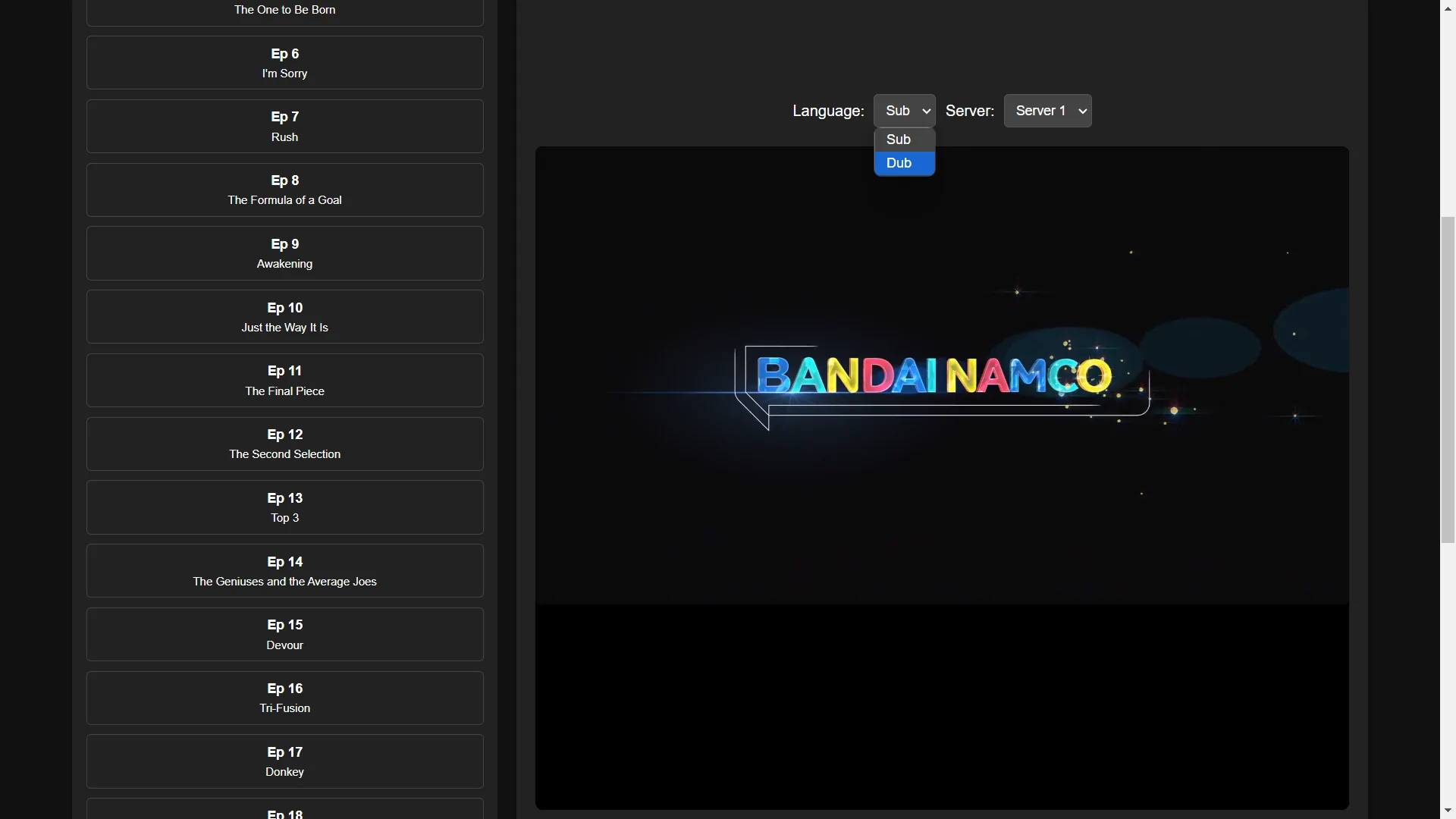Play Ep 11 The Final Piece
Image resolution: width=1456 pixels, height=819 pixels.
[284, 381]
